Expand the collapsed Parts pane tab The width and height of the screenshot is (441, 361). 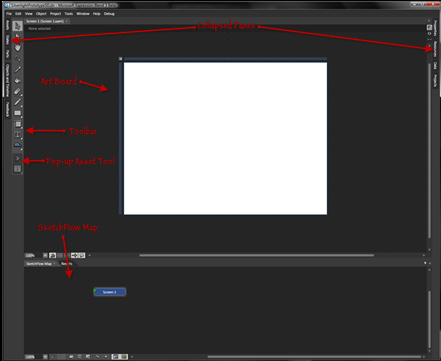(8, 54)
